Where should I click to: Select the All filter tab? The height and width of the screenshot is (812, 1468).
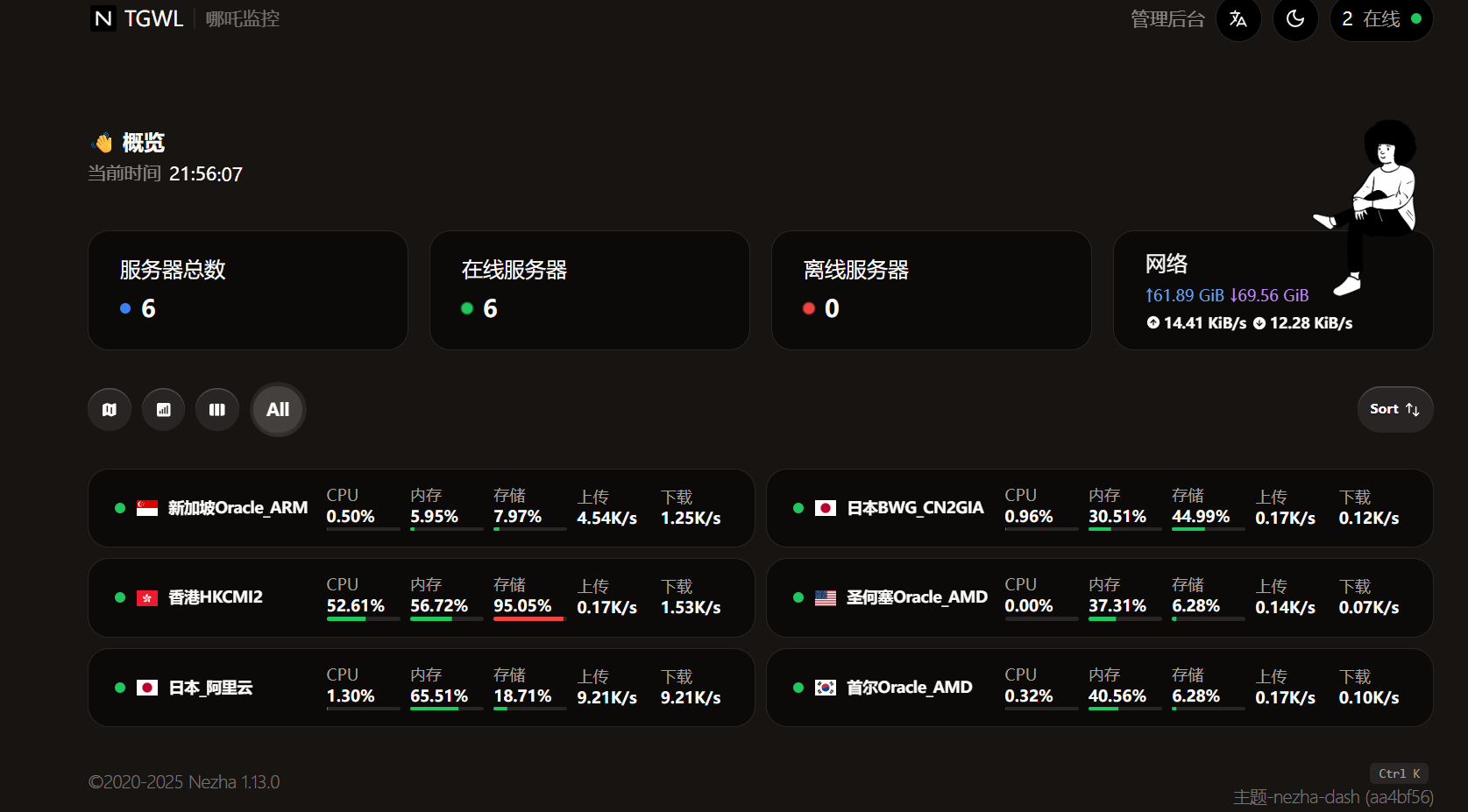click(278, 409)
